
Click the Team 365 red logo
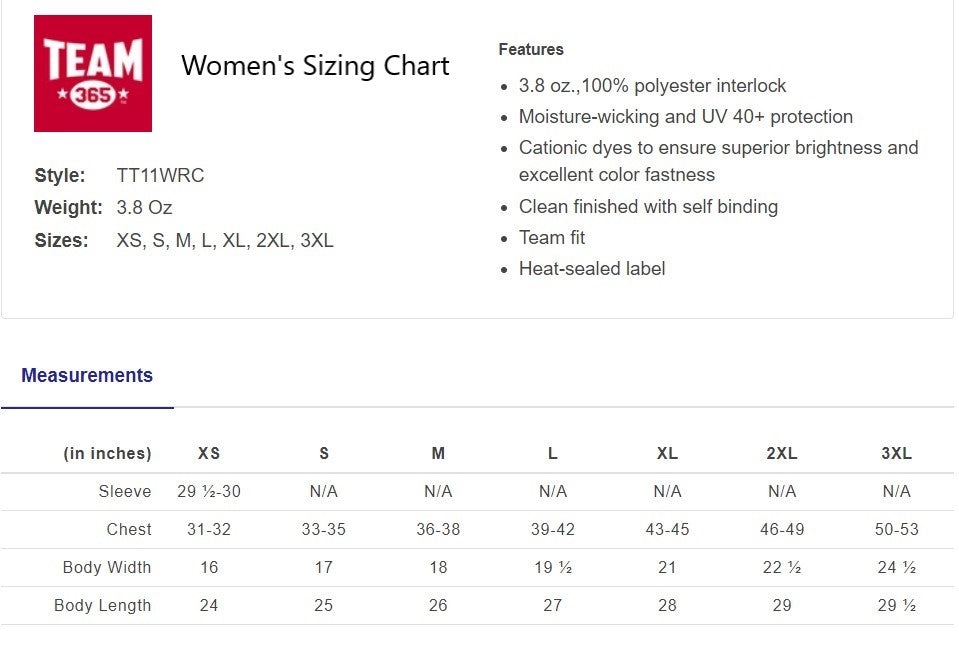click(x=93, y=73)
